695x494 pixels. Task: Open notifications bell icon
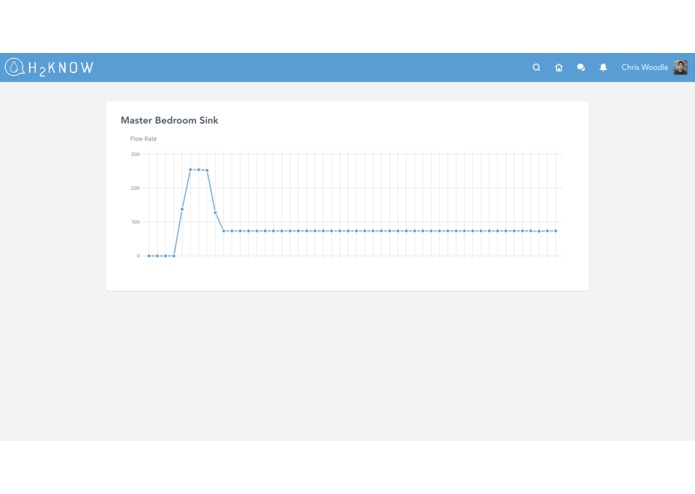pyautogui.click(x=603, y=67)
